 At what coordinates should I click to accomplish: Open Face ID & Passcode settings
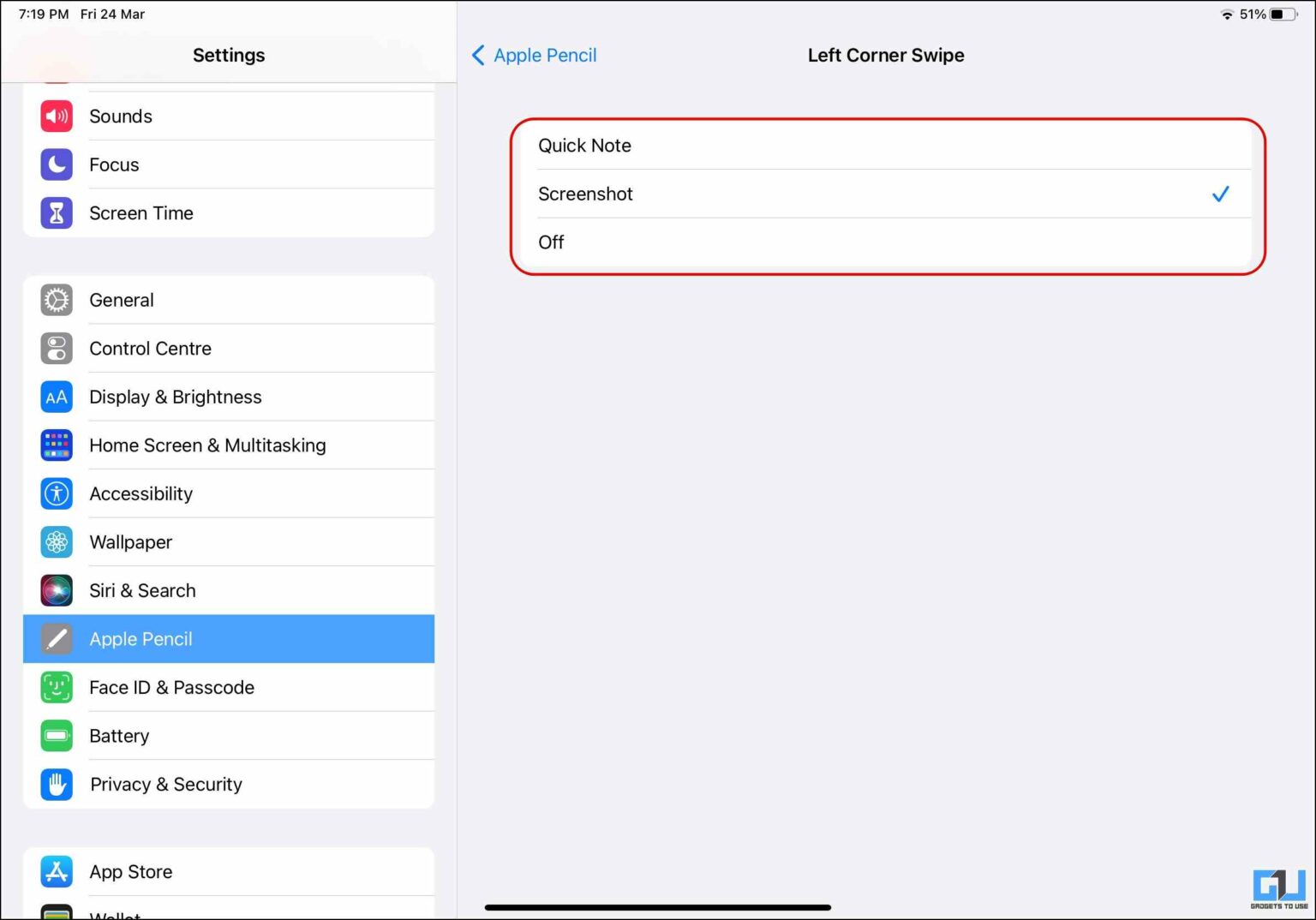[x=56, y=687]
